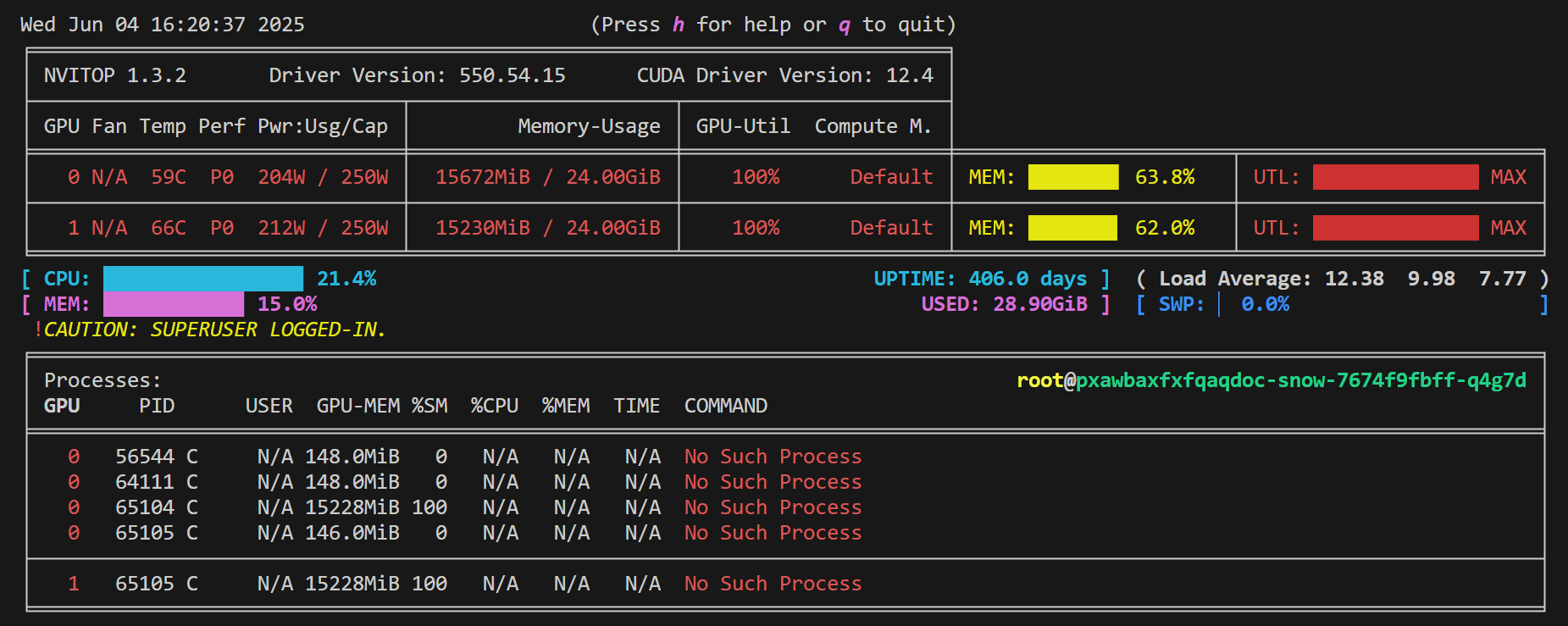Viewport: 1568px width, 626px height.
Task: Click the 63.8% memory percentage
Action: [1165, 177]
